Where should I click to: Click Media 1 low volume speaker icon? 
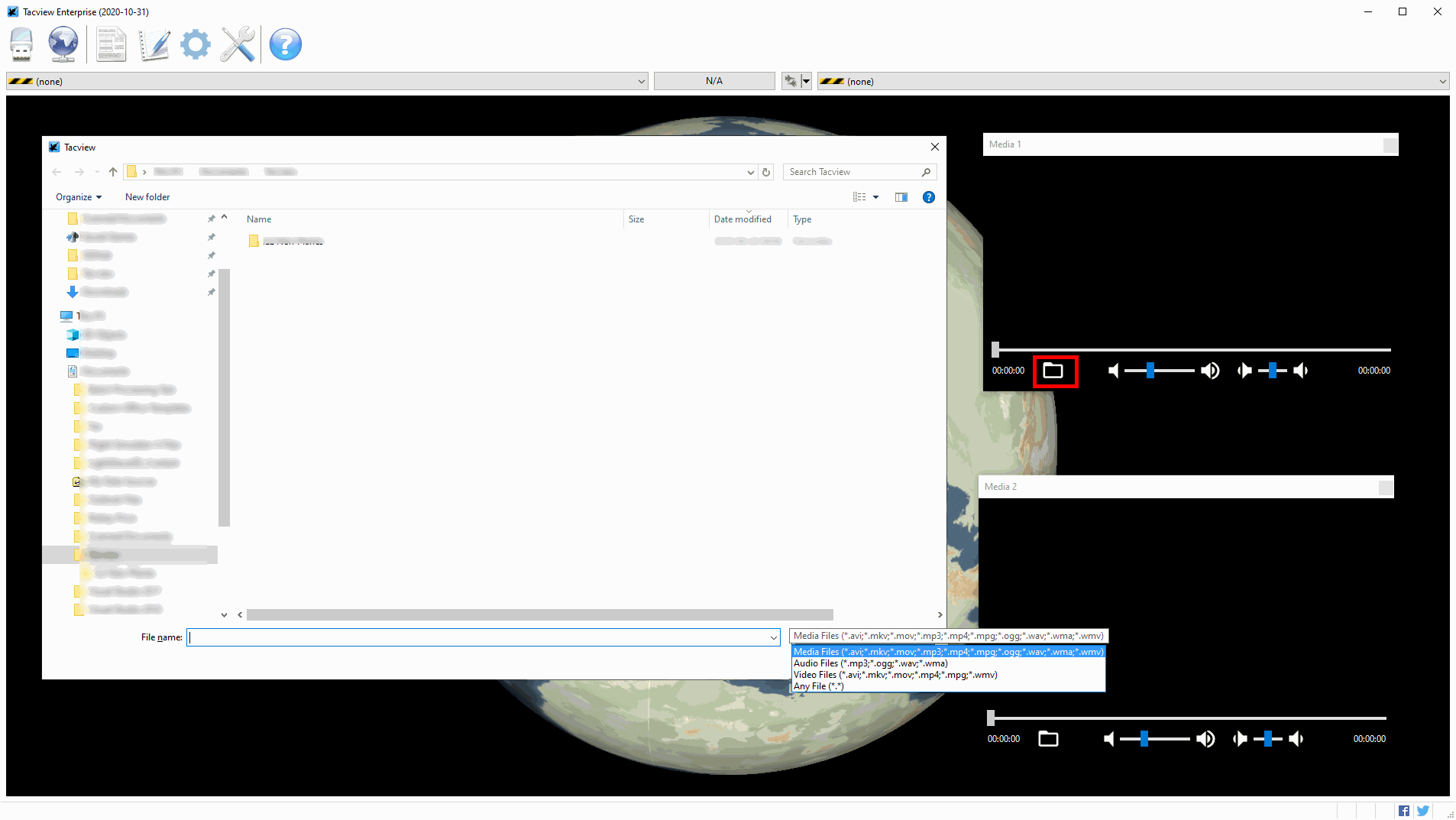(x=1114, y=371)
